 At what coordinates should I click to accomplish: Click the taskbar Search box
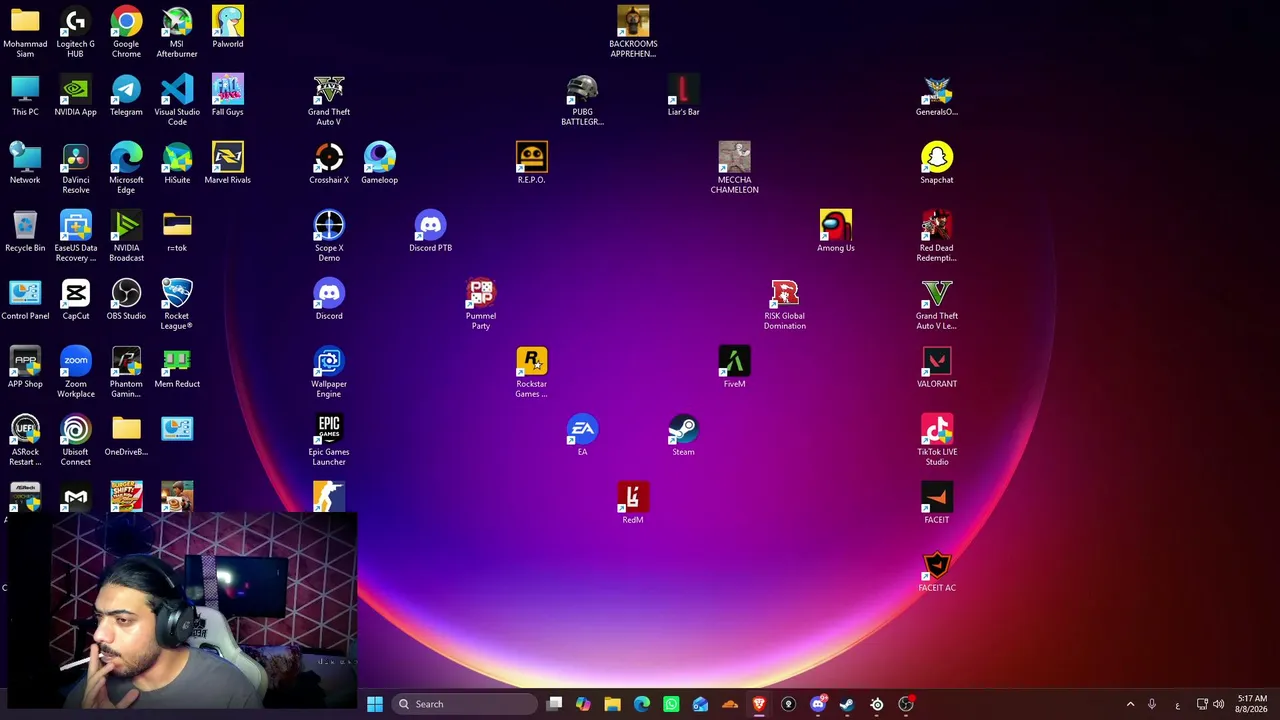pyautogui.click(x=465, y=704)
